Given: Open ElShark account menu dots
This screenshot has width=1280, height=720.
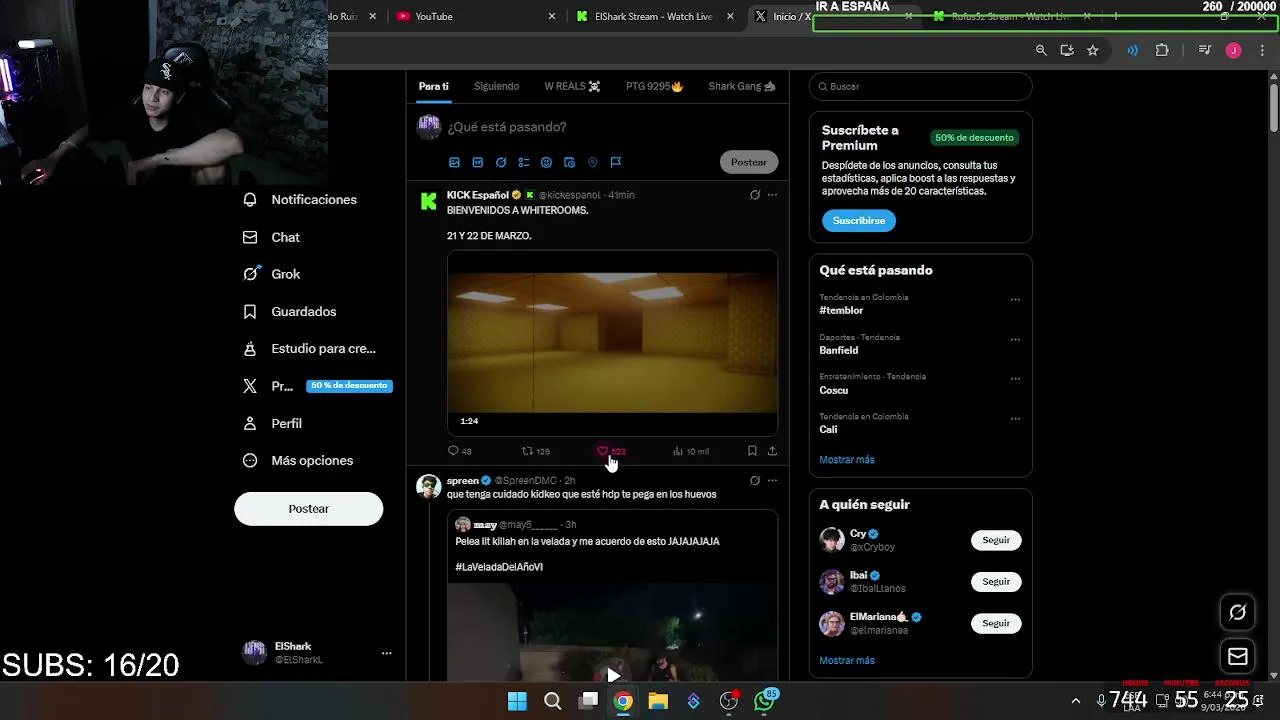Looking at the screenshot, I should click(x=386, y=653).
